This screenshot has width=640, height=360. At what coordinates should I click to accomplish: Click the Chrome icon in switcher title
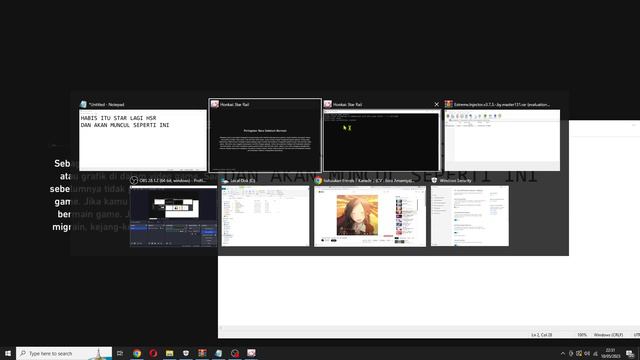coord(318,180)
